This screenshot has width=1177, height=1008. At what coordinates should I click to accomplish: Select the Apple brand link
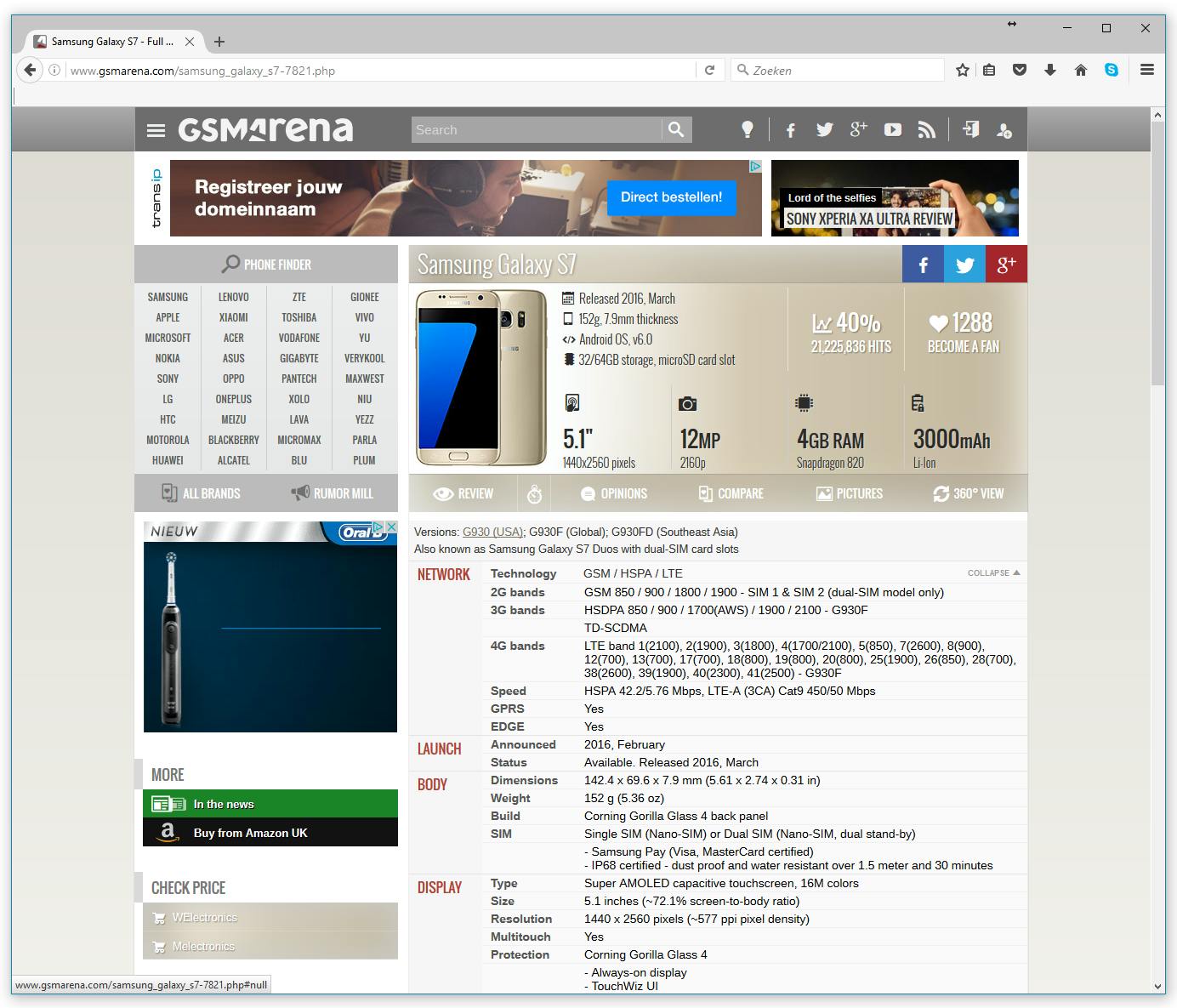168,317
